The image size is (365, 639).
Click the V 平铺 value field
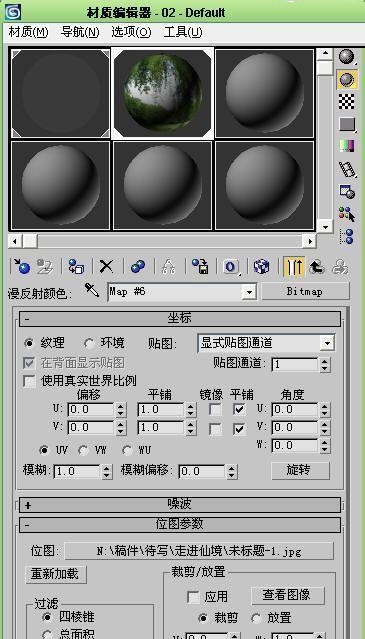click(x=161, y=428)
